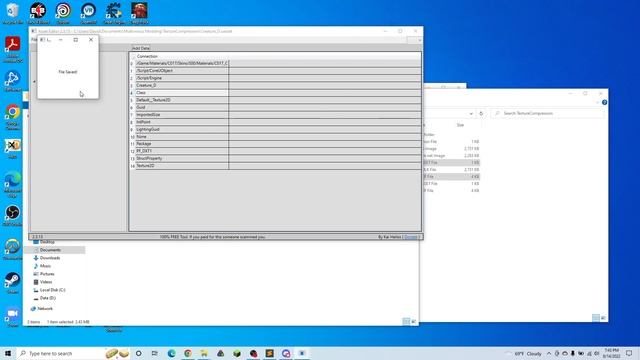
Task: Open the address history dropdown in the right Explorer window
Action: pos(471,113)
